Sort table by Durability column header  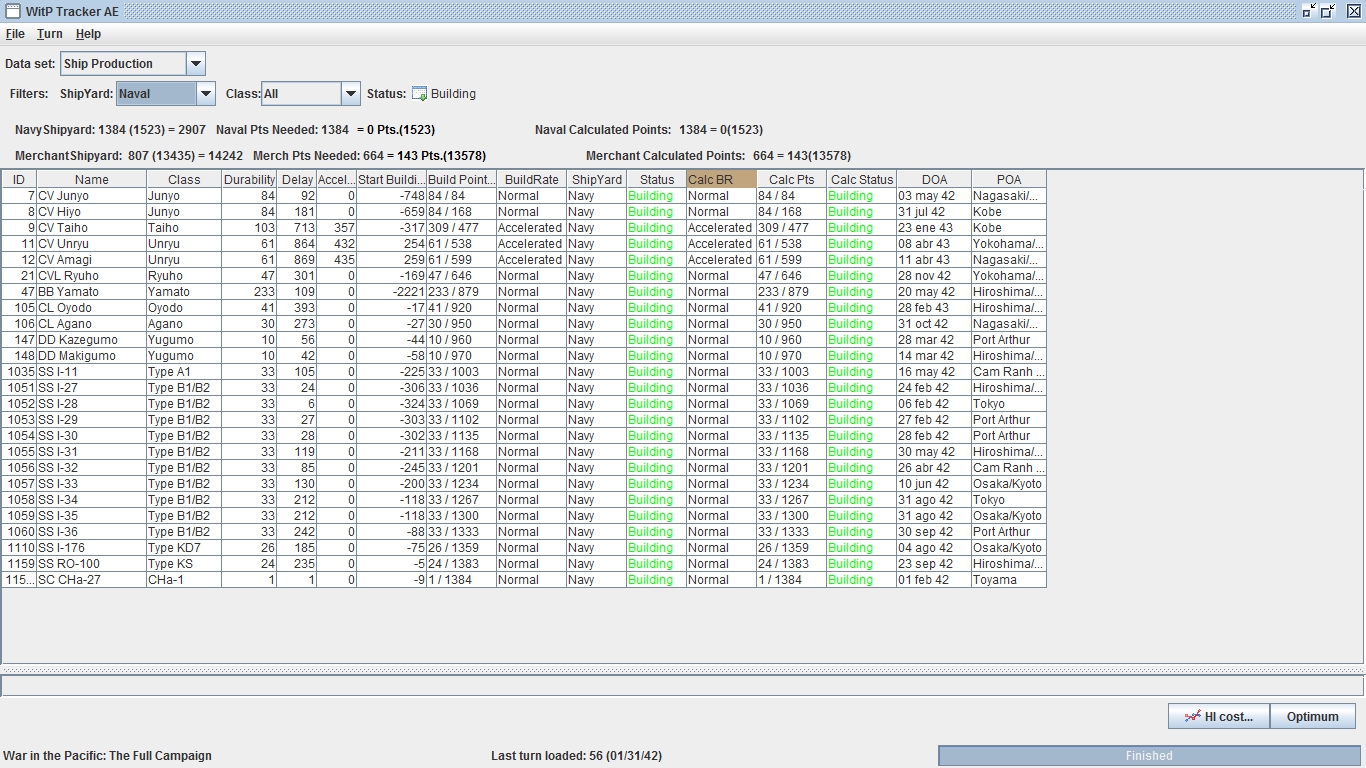pyautogui.click(x=249, y=180)
